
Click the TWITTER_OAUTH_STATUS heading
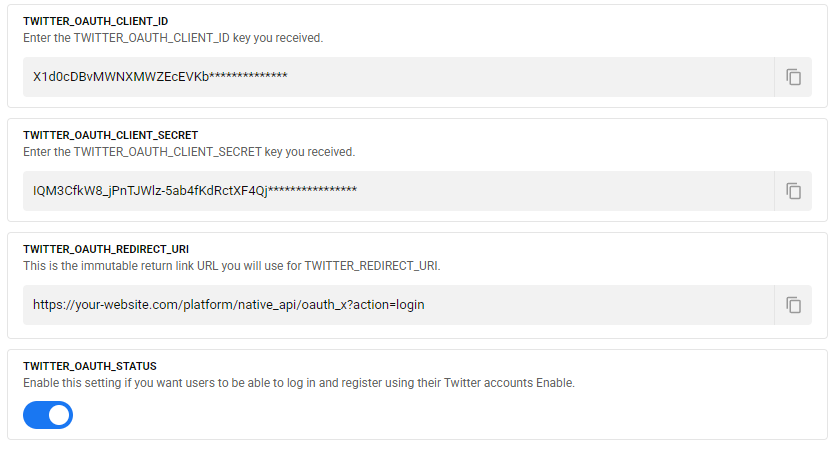click(x=89, y=367)
